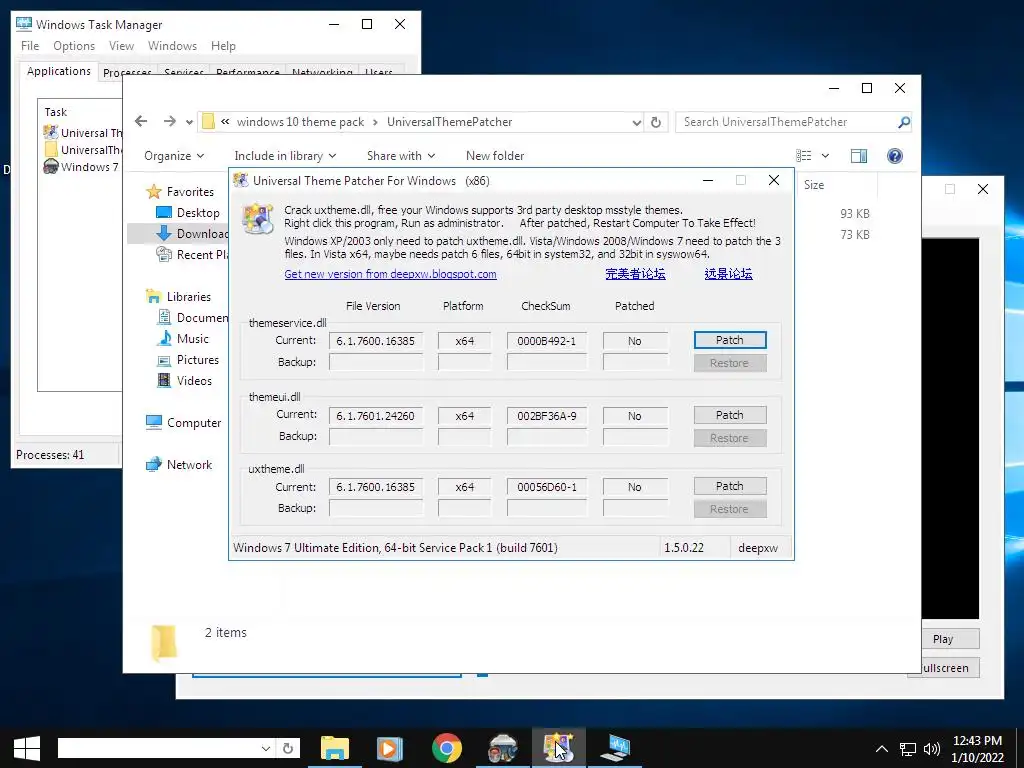Viewport: 1024px width, 768px height.
Task: Patch themeservice.dll with its Patch button
Action: 729,340
